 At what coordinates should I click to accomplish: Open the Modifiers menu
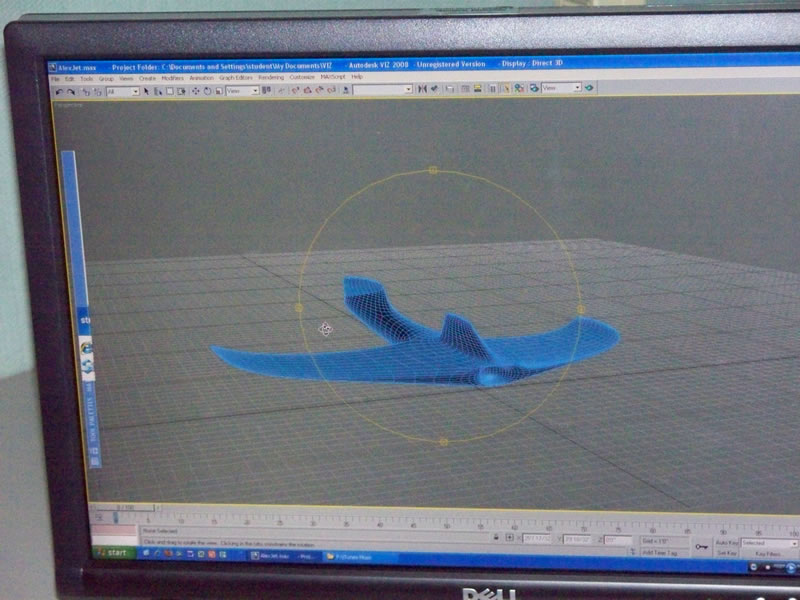click(x=172, y=79)
